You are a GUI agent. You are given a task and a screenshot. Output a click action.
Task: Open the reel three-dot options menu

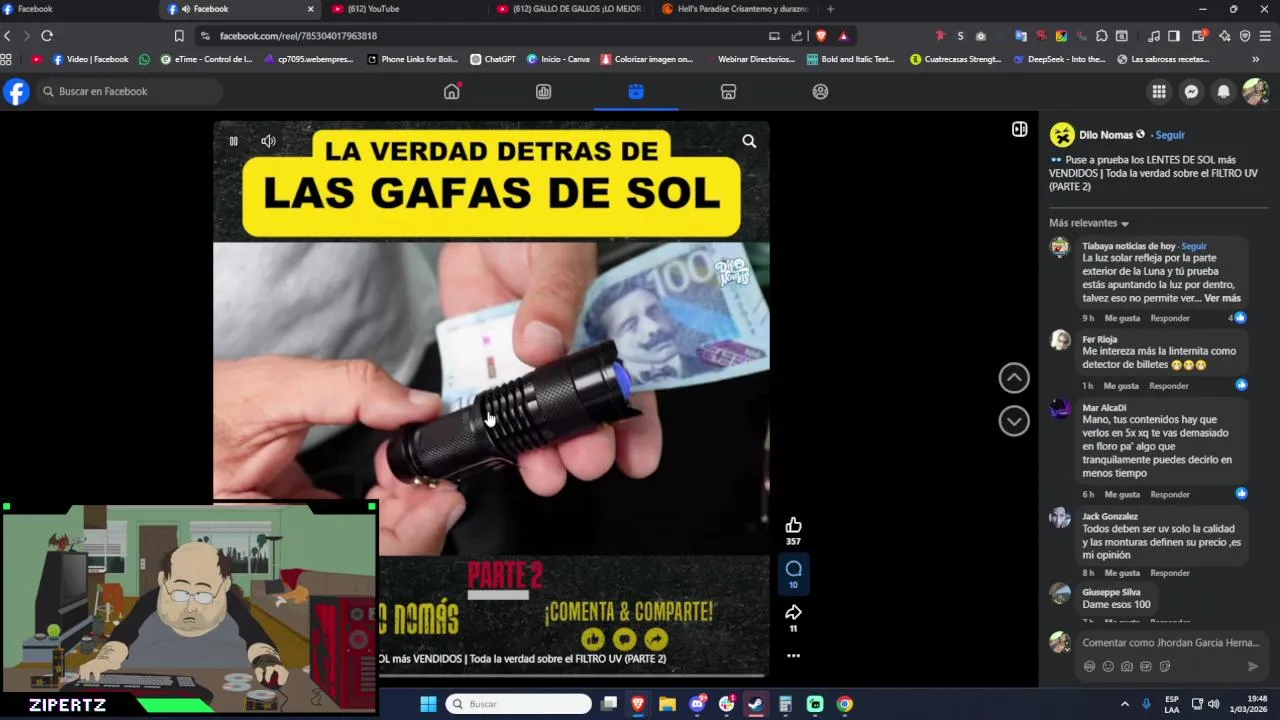pyautogui.click(x=793, y=656)
